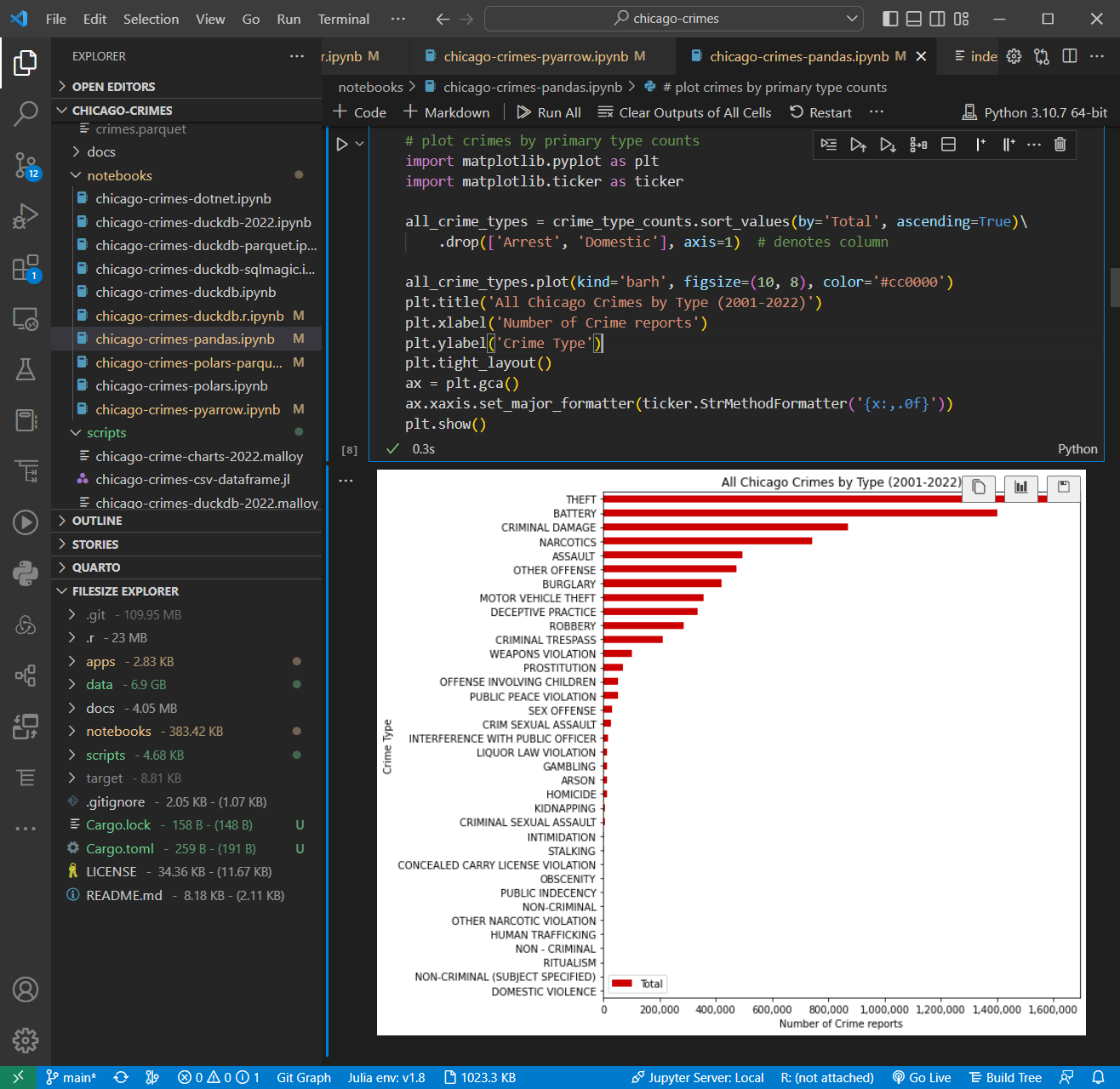The image size is (1120, 1089).
Task: Open the Source Control view
Action: 26,165
